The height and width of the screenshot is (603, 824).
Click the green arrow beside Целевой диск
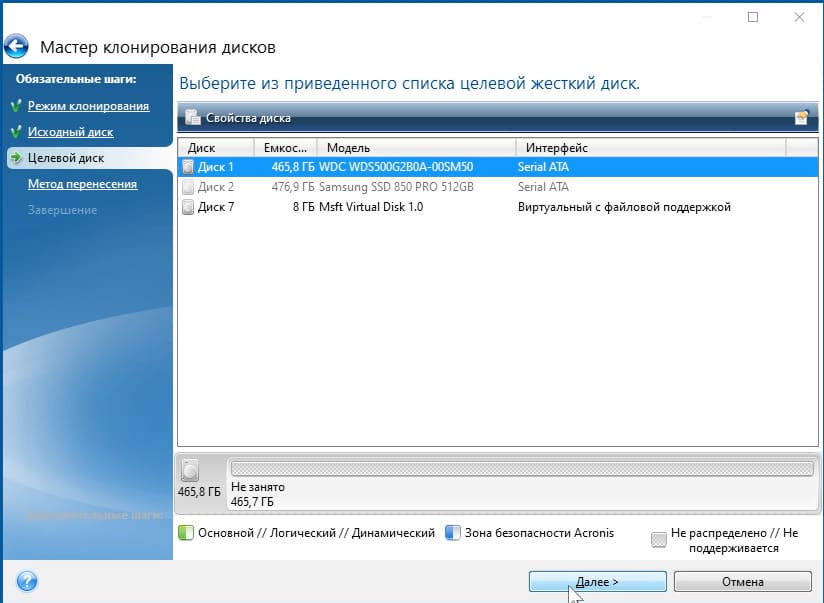(x=16, y=158)
